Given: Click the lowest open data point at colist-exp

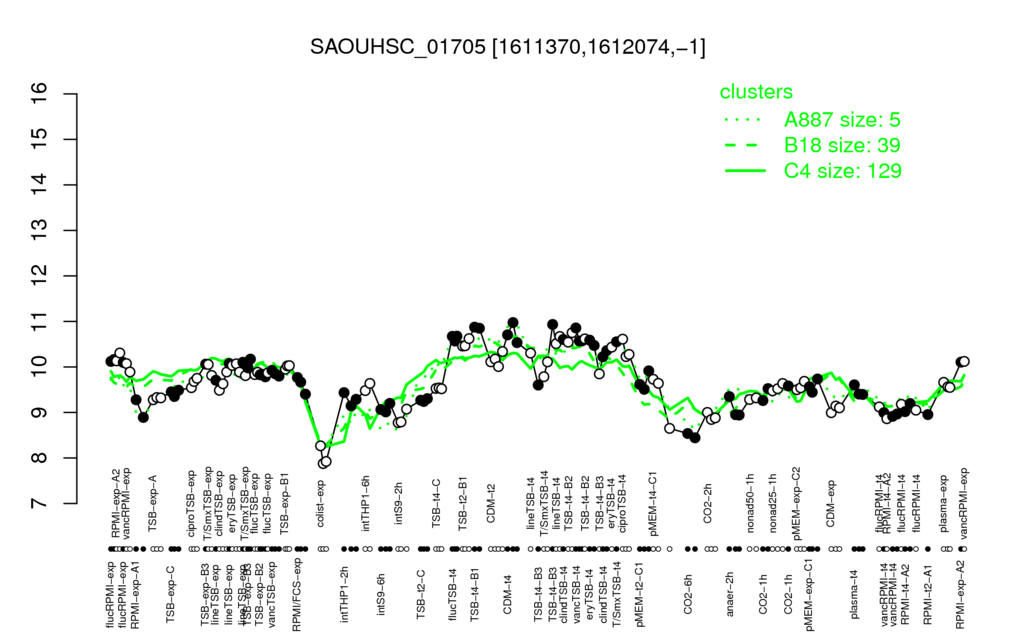Looking at the screenshot, I should point(322,463).
